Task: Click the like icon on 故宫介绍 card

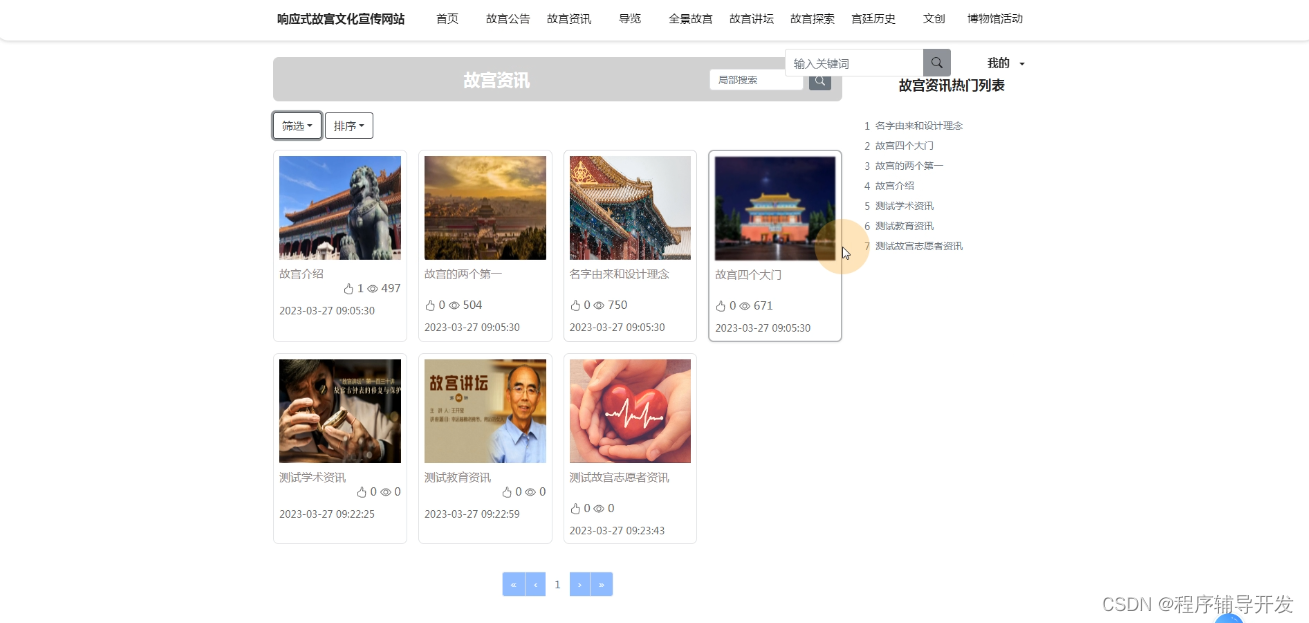Action: (349, 289)
